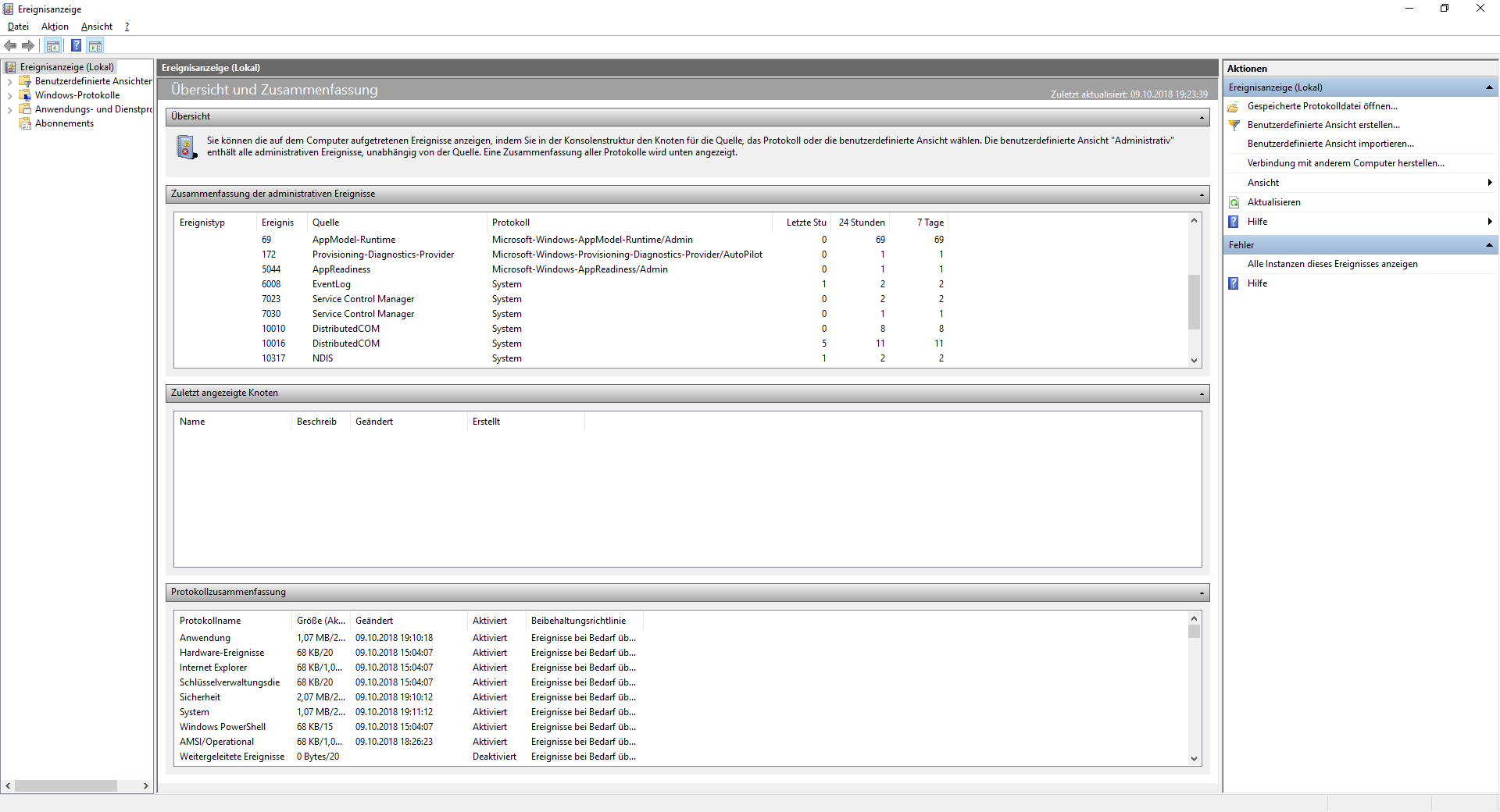Collapse Zusammenfassung der administrativen Ereignisse section
This screenshot has height=812, width=1500.
click(1202, 194)
